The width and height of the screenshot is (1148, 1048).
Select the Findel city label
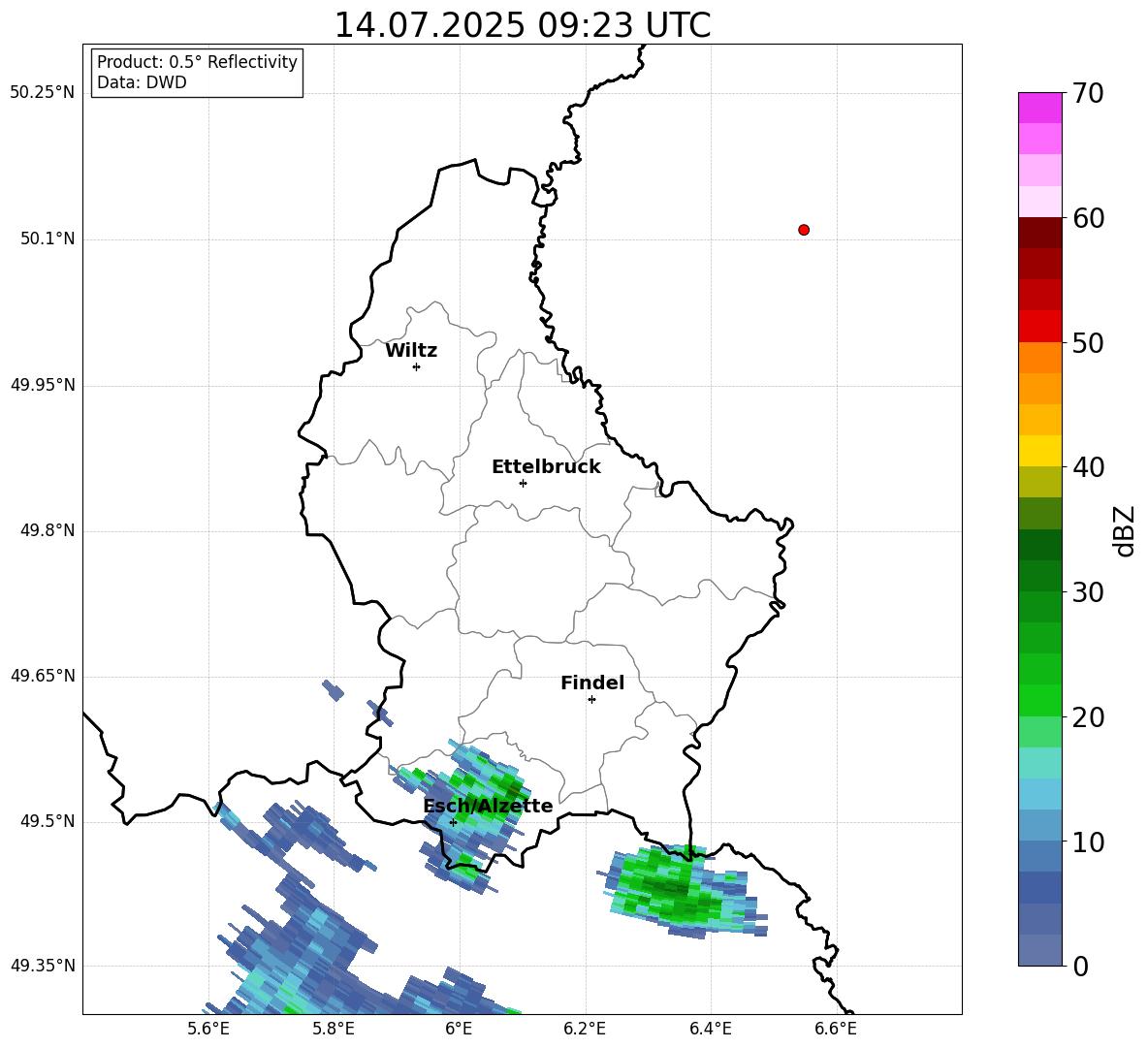[x=592, y=683]
